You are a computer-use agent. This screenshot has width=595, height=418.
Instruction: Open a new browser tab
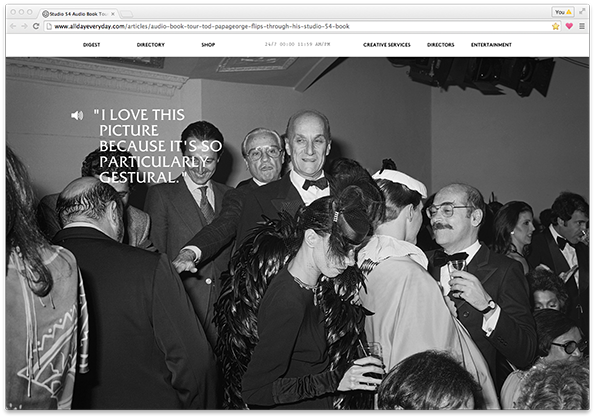pyautogui.click(x=127, y=14)
